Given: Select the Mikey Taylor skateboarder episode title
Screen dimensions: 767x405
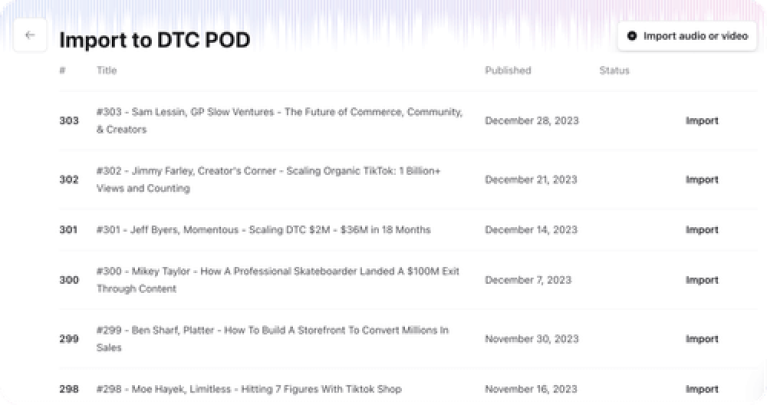Looking at the screenshot, I should (277, 280).
